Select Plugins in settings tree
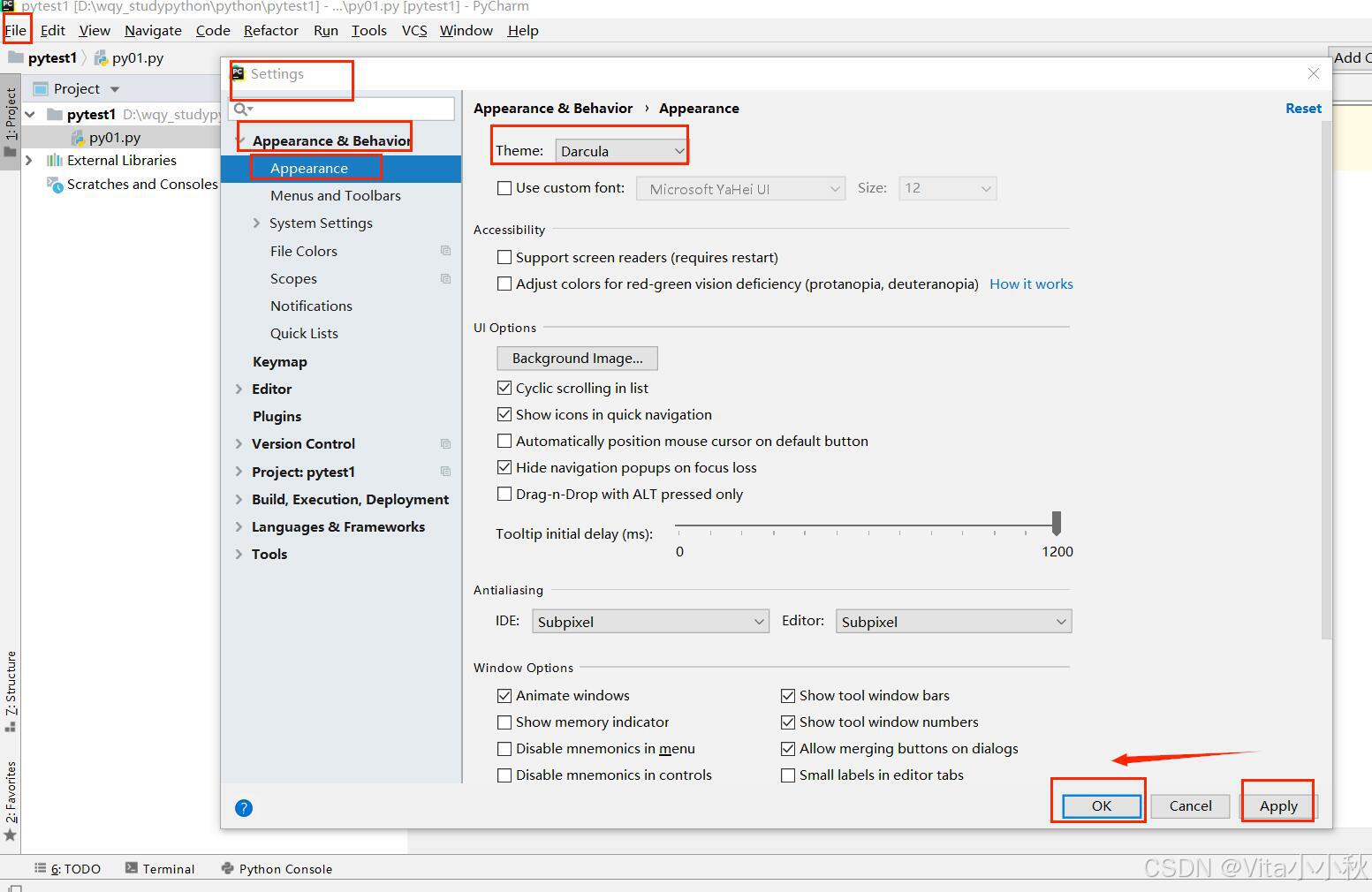Viewport: 1372px width, 892px height. pyautogui.click(x=277, y=416)
